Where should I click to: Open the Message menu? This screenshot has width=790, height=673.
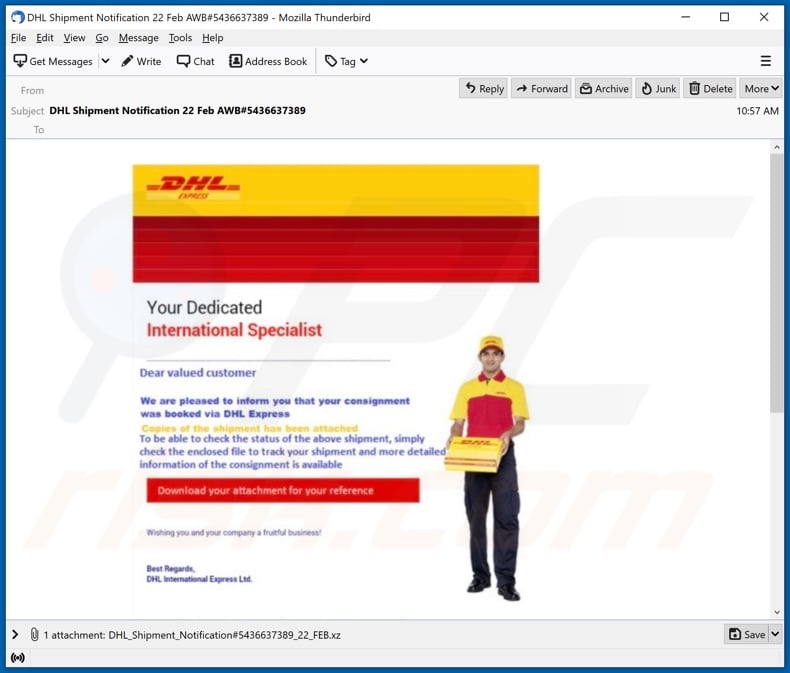coord(139,38)
